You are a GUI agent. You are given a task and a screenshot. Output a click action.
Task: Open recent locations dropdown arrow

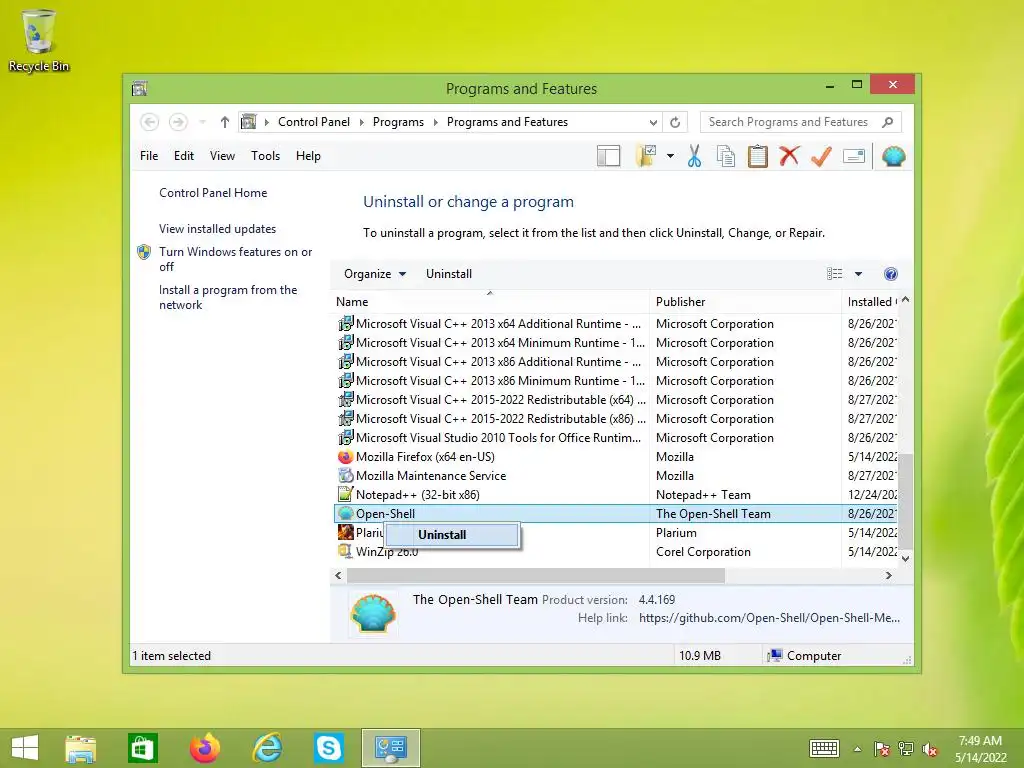click(202, 122)
